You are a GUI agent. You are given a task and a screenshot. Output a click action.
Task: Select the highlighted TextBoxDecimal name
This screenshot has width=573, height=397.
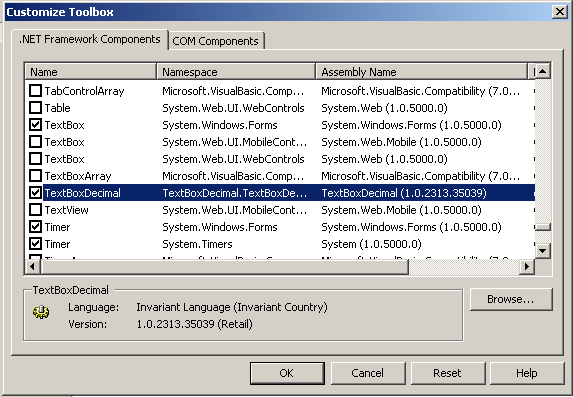pyautogui.click(x=83, y=193)
